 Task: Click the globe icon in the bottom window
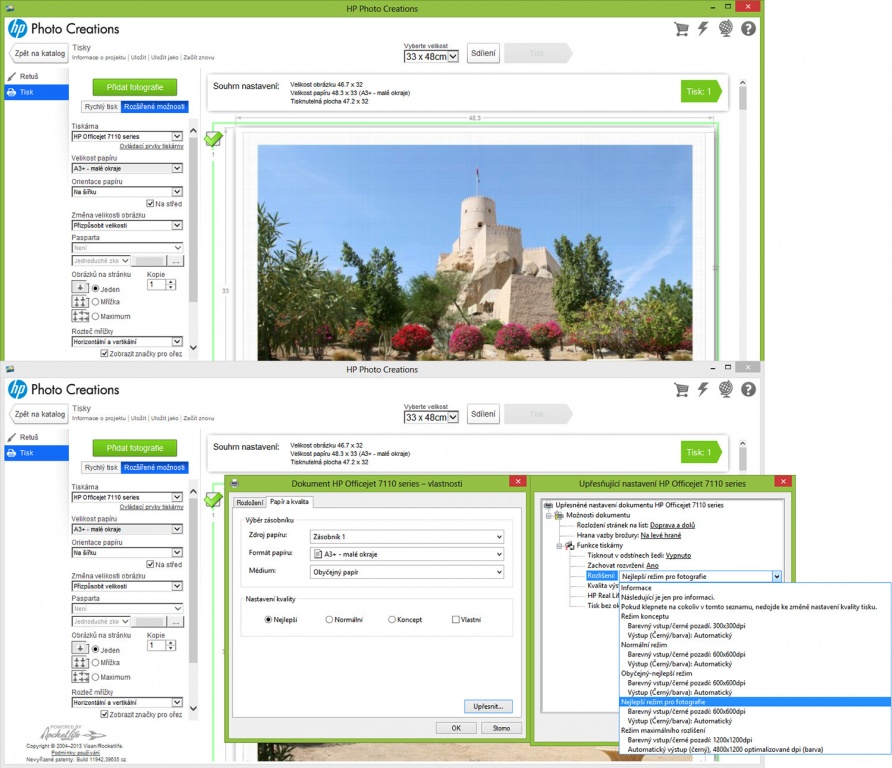[725, 390]
